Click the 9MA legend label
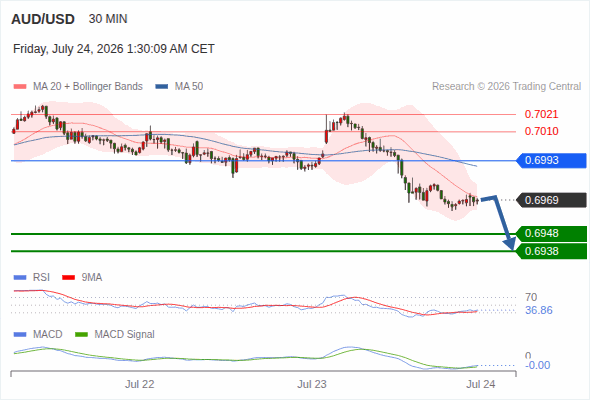This screenshot has height=400, width=590. point(92,278)
